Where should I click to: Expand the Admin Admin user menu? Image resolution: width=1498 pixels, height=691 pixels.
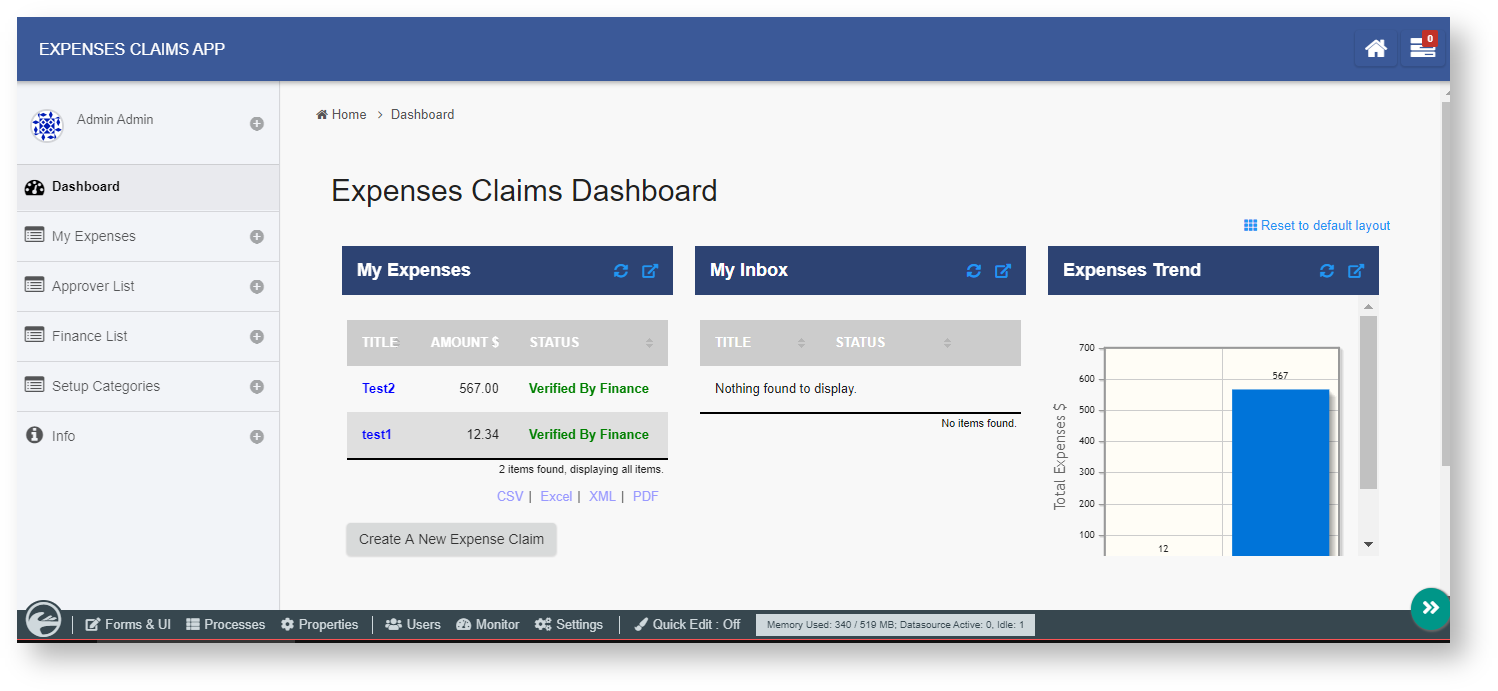pyautogui.click(x=257, y=124)
